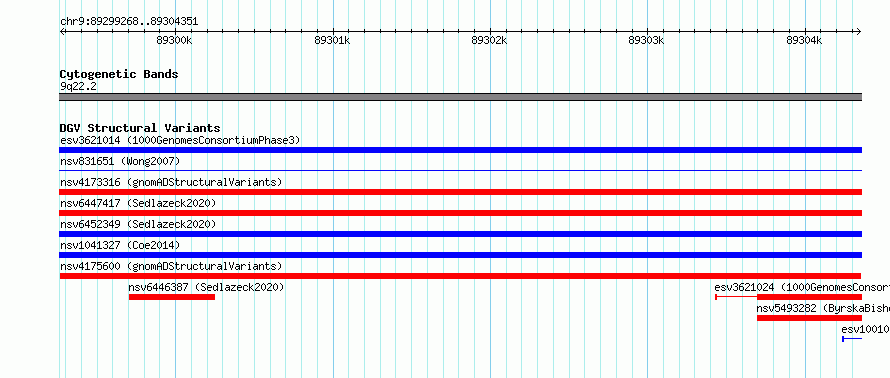Click the esv3621024 variant label
Screen dimensions: 890x378
click(x=801, y=287)
